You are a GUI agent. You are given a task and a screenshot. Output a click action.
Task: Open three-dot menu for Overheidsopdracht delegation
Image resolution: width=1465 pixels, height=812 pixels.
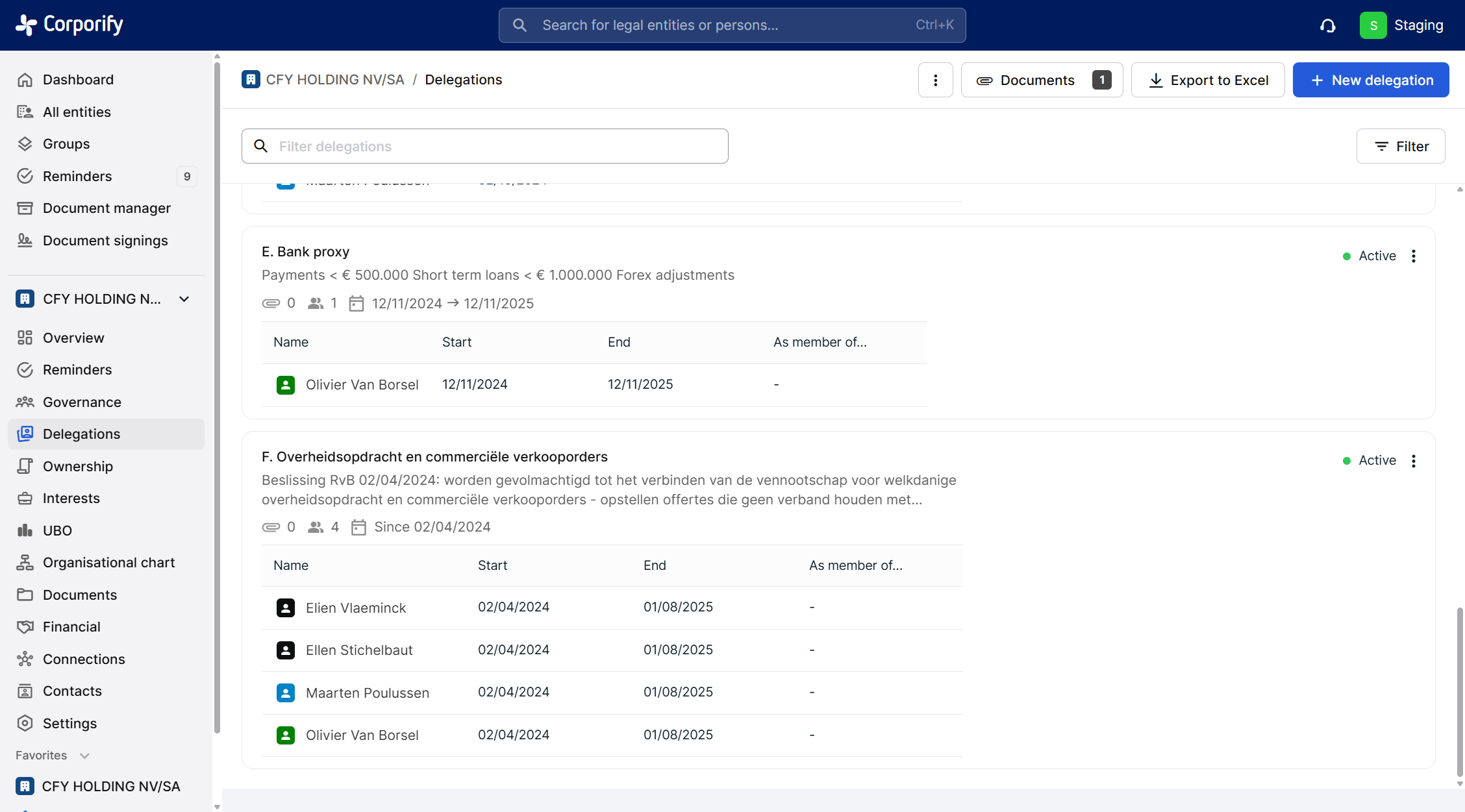coord(1414,461)
